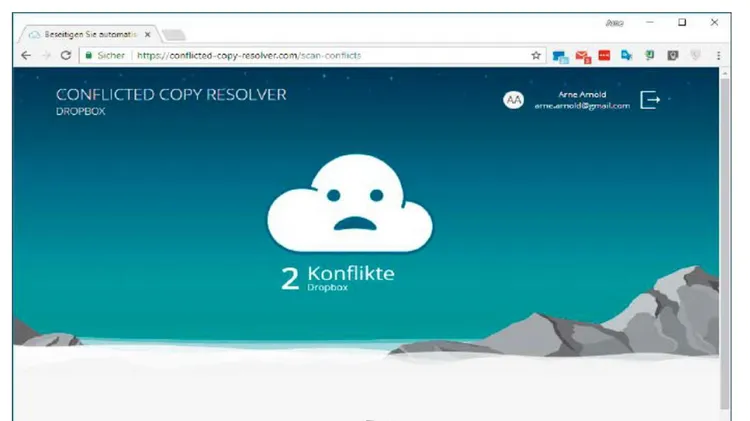The height and width of the screenshot is (421, 750).
Task: Click the green extension icon
Action: coord(650,55)
